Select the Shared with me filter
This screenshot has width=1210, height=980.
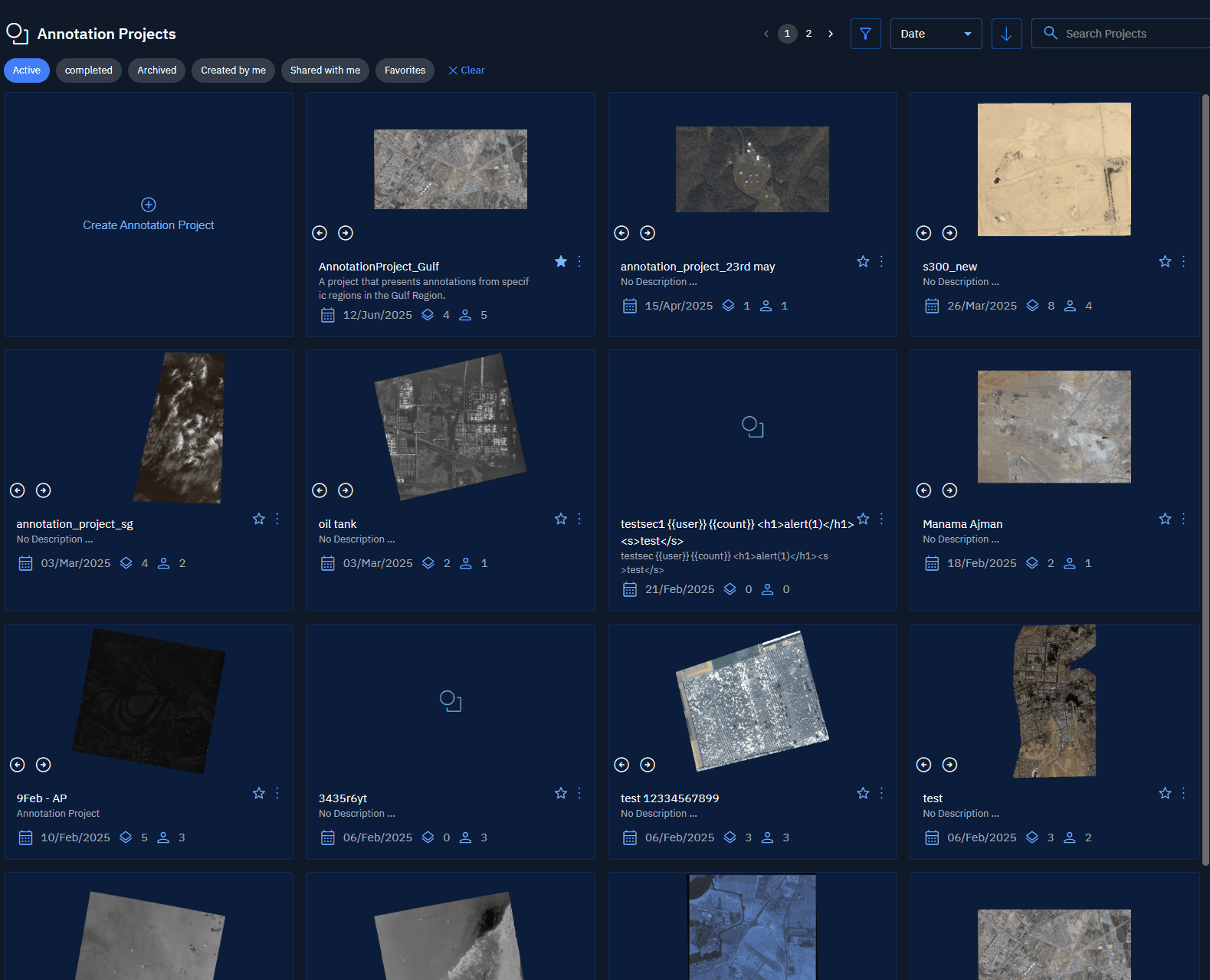click(325, 70)
